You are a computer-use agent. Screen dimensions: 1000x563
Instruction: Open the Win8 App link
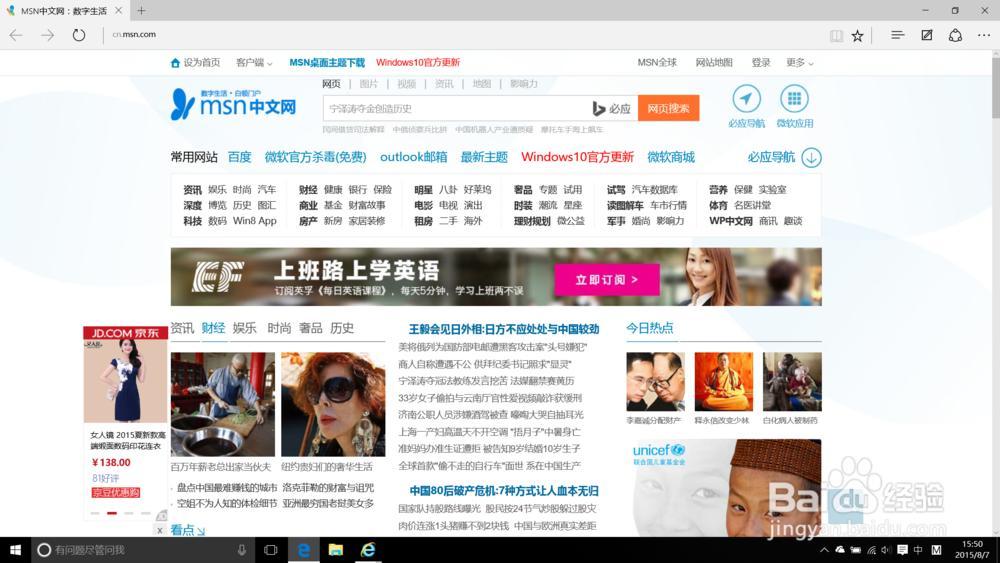pyautogui.click(x=254, y=221)
